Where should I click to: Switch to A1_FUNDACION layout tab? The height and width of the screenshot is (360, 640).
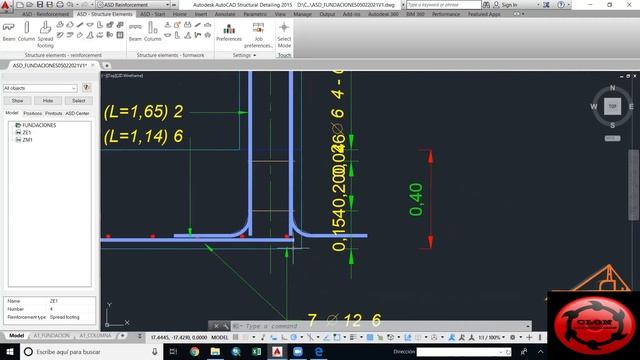coord(51,336)
